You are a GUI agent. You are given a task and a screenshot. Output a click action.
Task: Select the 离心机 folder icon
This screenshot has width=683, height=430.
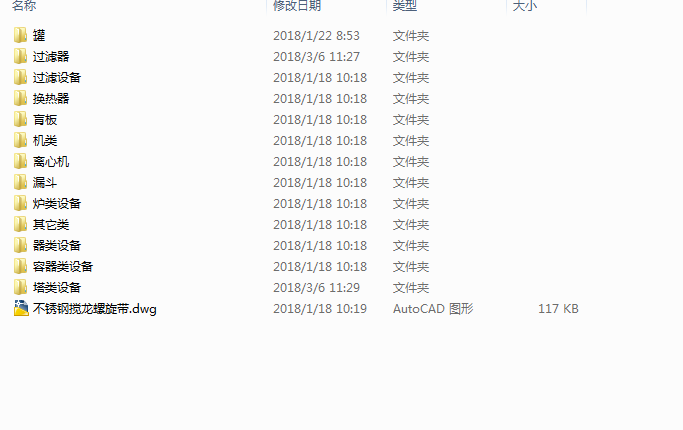coord(20,161)
